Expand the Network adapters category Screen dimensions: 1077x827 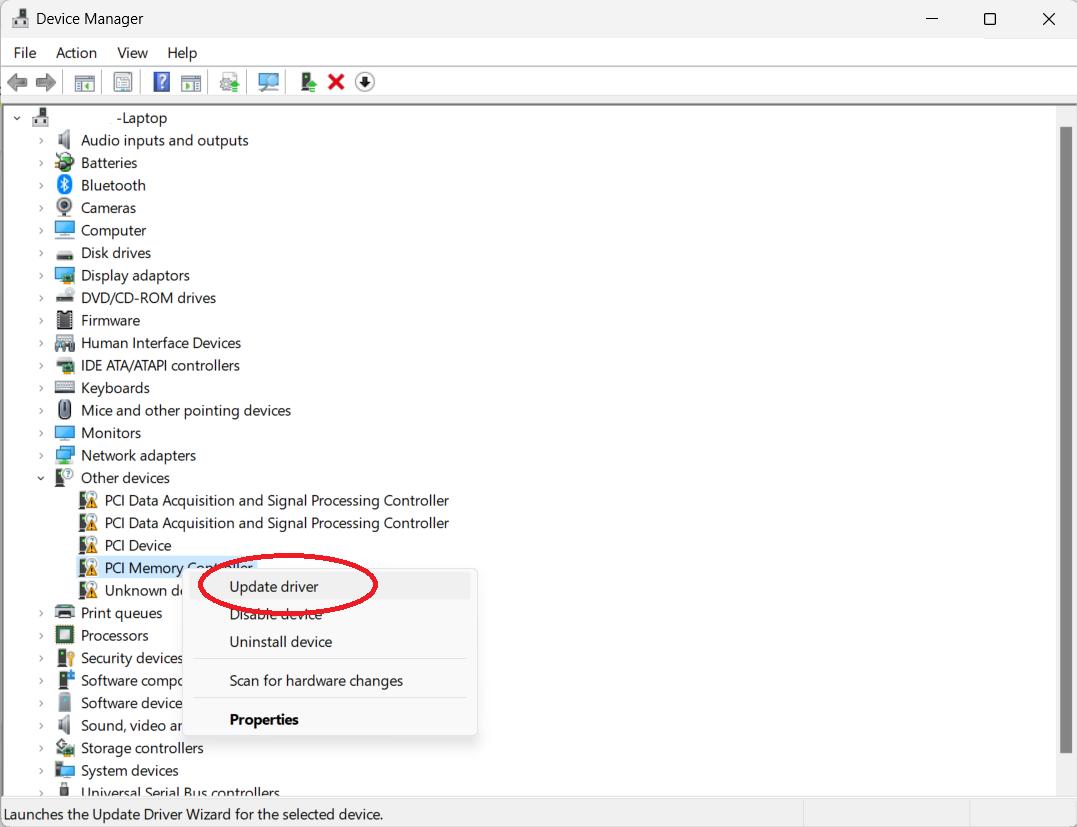(40, 455)
